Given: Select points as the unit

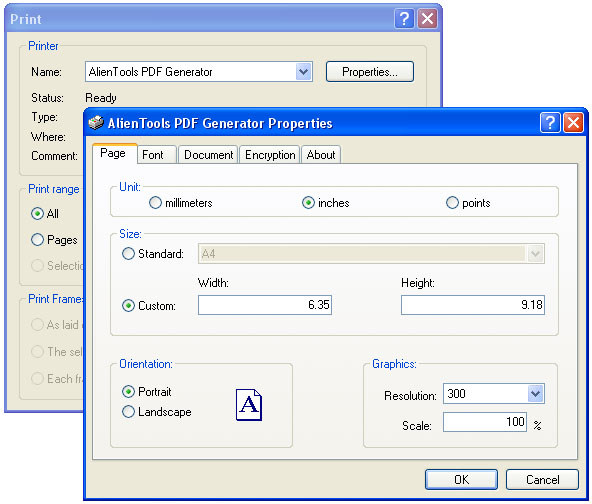Looking at the screenshot, I should (452, 203).
